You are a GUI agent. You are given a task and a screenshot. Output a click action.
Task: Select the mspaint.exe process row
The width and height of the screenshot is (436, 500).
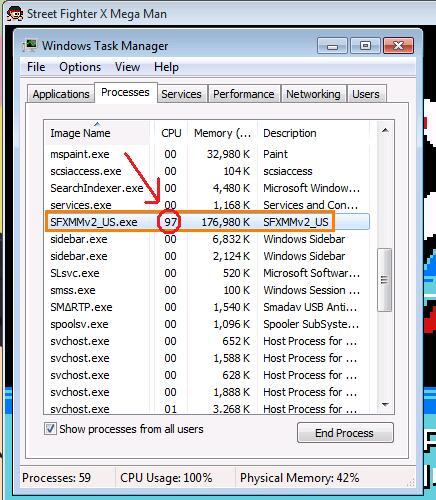tap(207, 154)
